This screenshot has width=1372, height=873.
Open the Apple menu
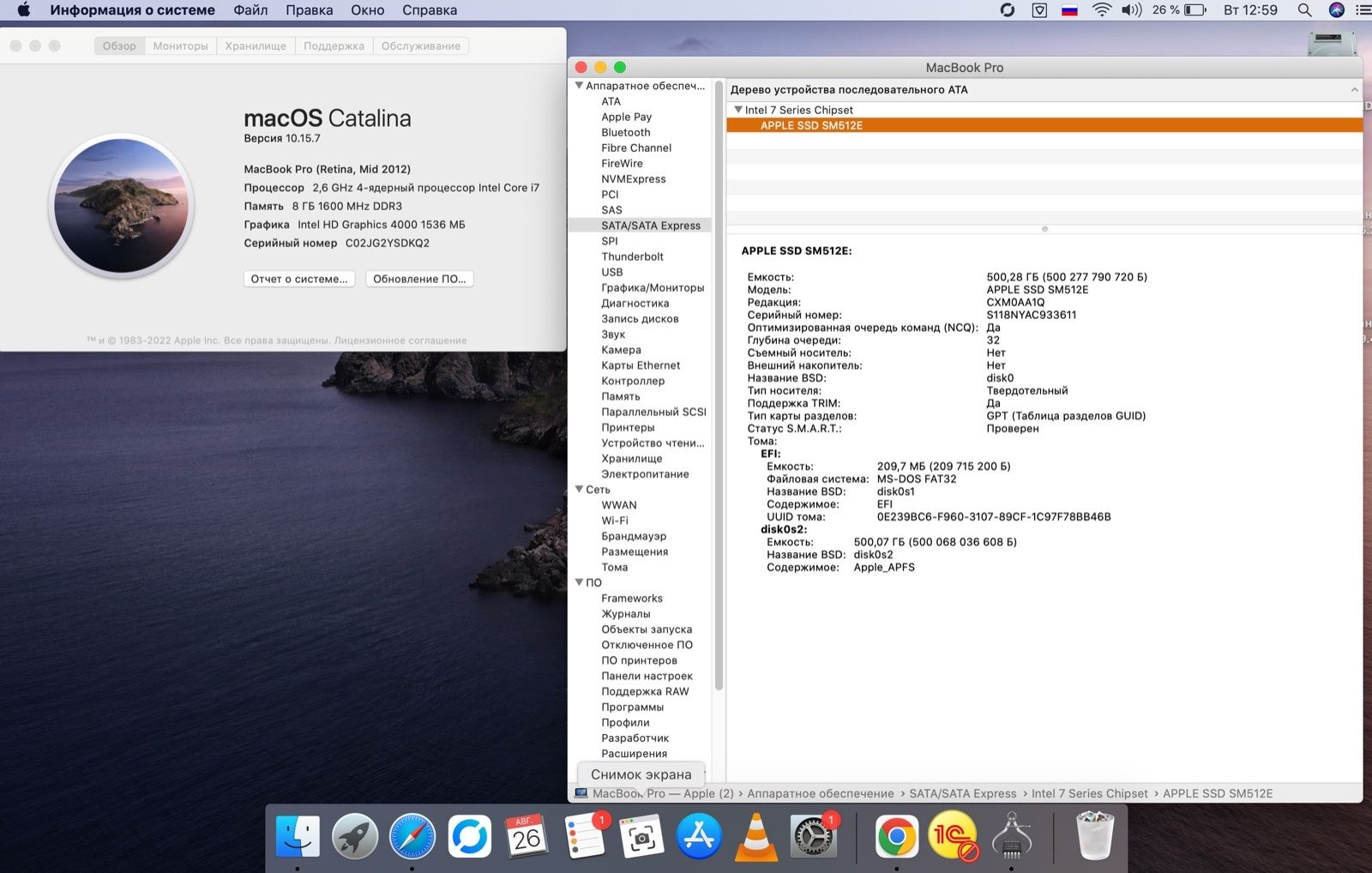tap(23, 10)
